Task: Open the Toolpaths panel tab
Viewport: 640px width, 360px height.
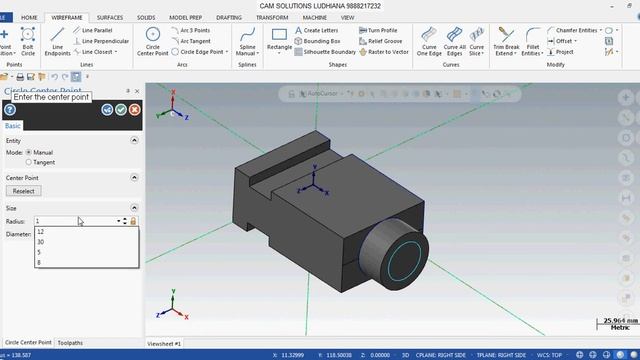Action: [70, 343]
